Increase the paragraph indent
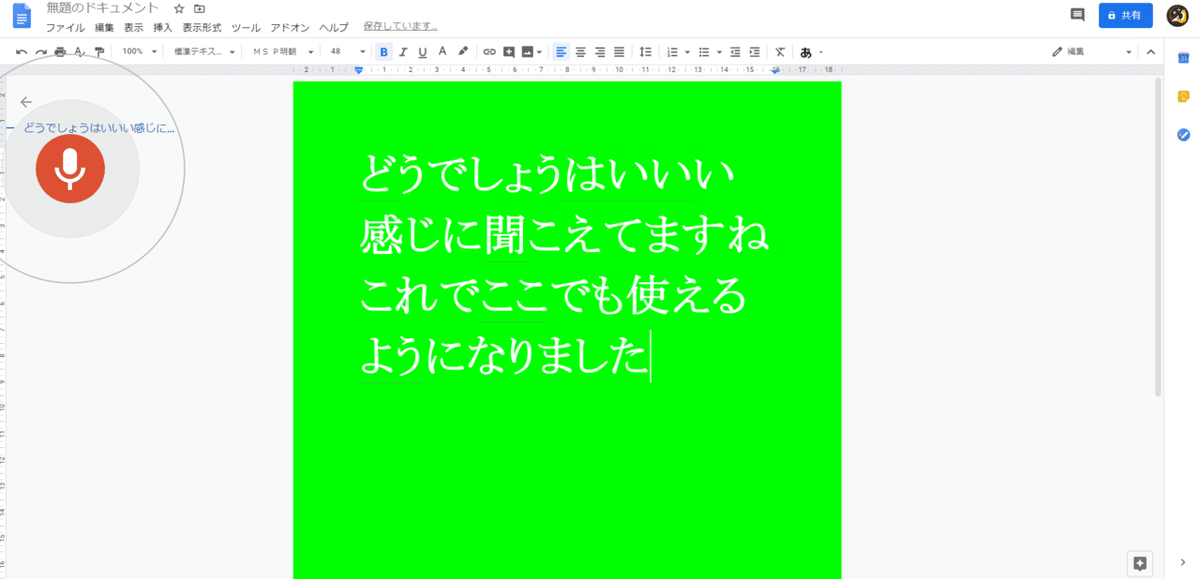Image resolution: width=1200 pixels, height=579 pixels. [754, 51]
